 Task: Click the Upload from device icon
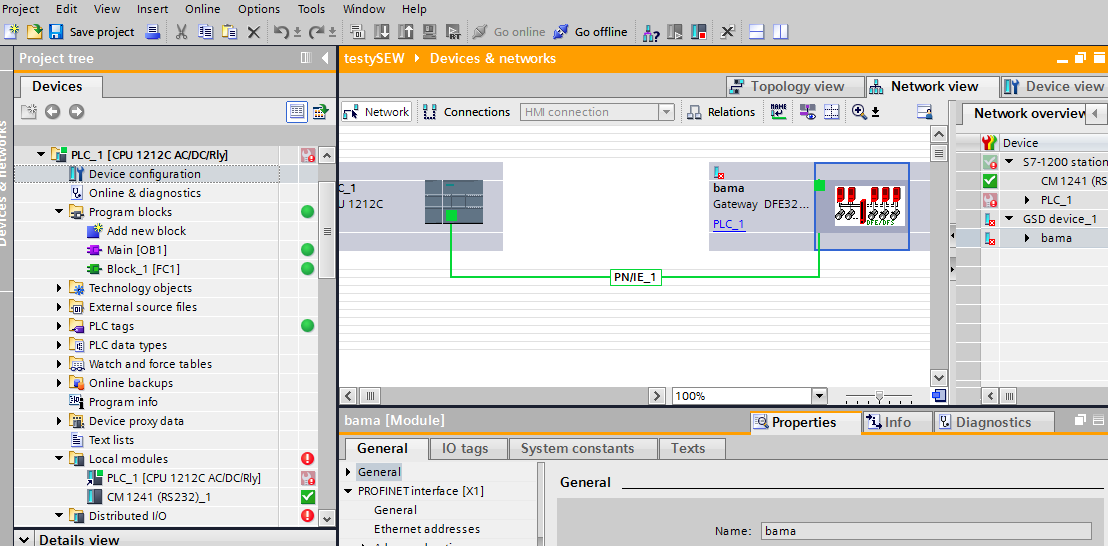(406, 32)
